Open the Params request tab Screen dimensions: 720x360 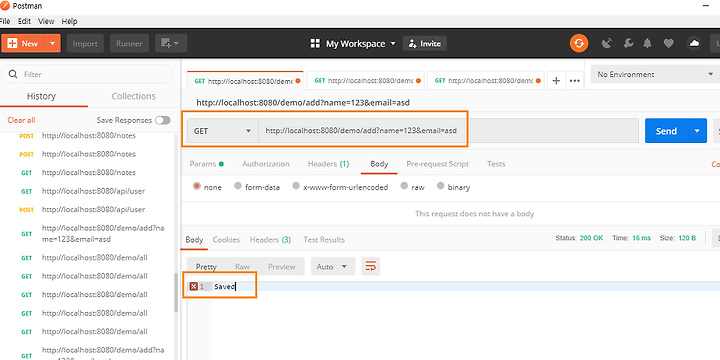coord(207,163)
